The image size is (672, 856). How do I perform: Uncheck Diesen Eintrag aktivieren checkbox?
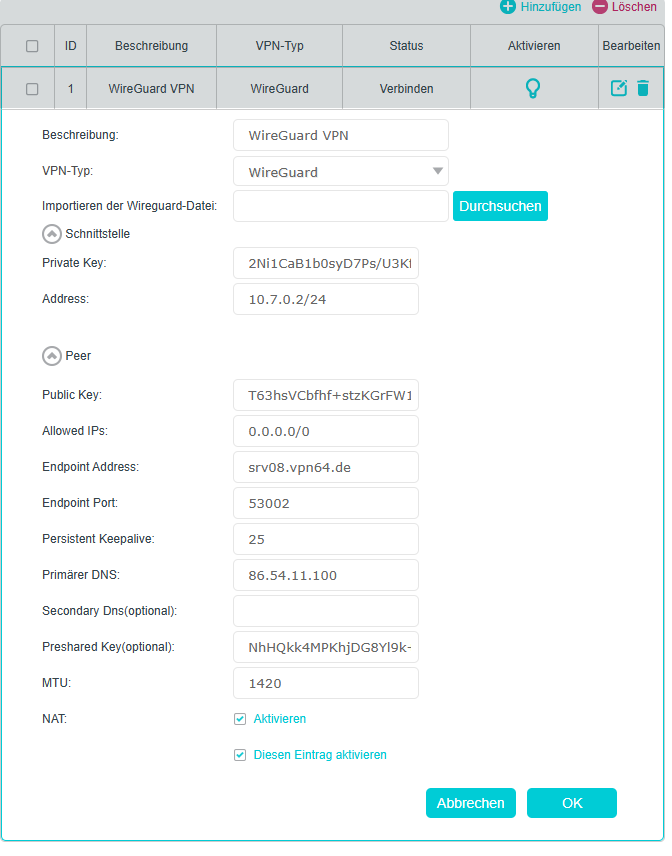(x=240, y=755)
